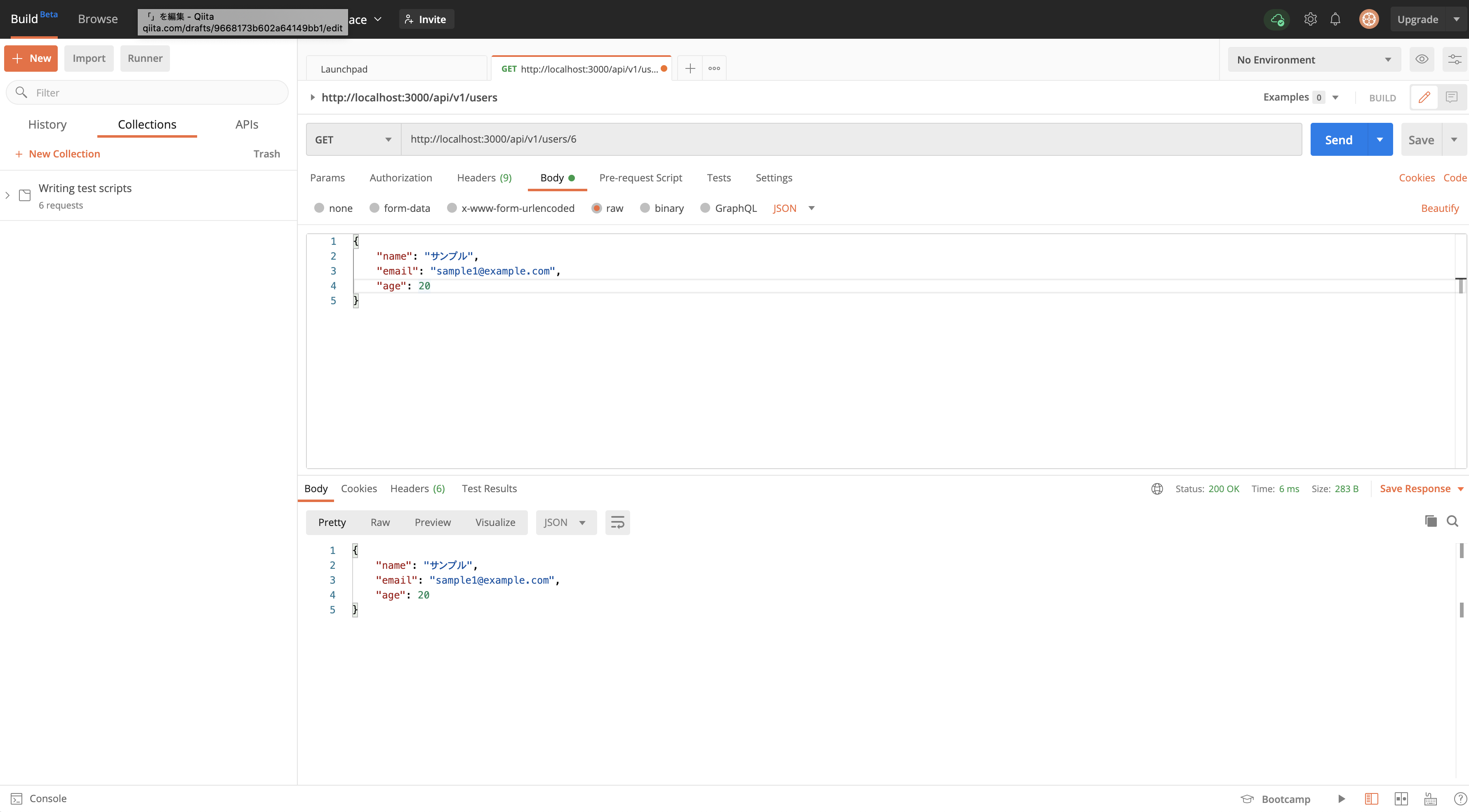This screenshot has height=812, width=1469.
Task: Search response with the magnifier icon
Action: click(1453, 521)
